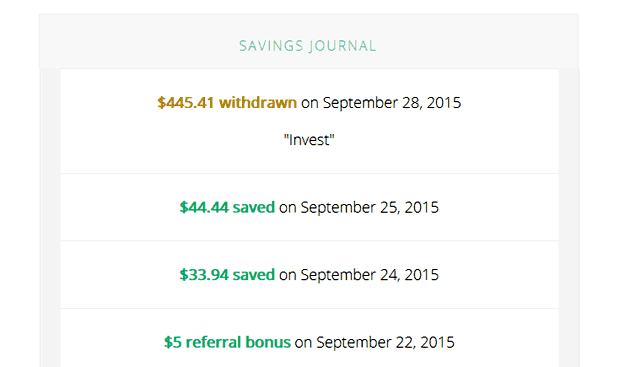Click the gray margin right of the entries
Screen dimensions: 620x367
[x=569, y=218]
